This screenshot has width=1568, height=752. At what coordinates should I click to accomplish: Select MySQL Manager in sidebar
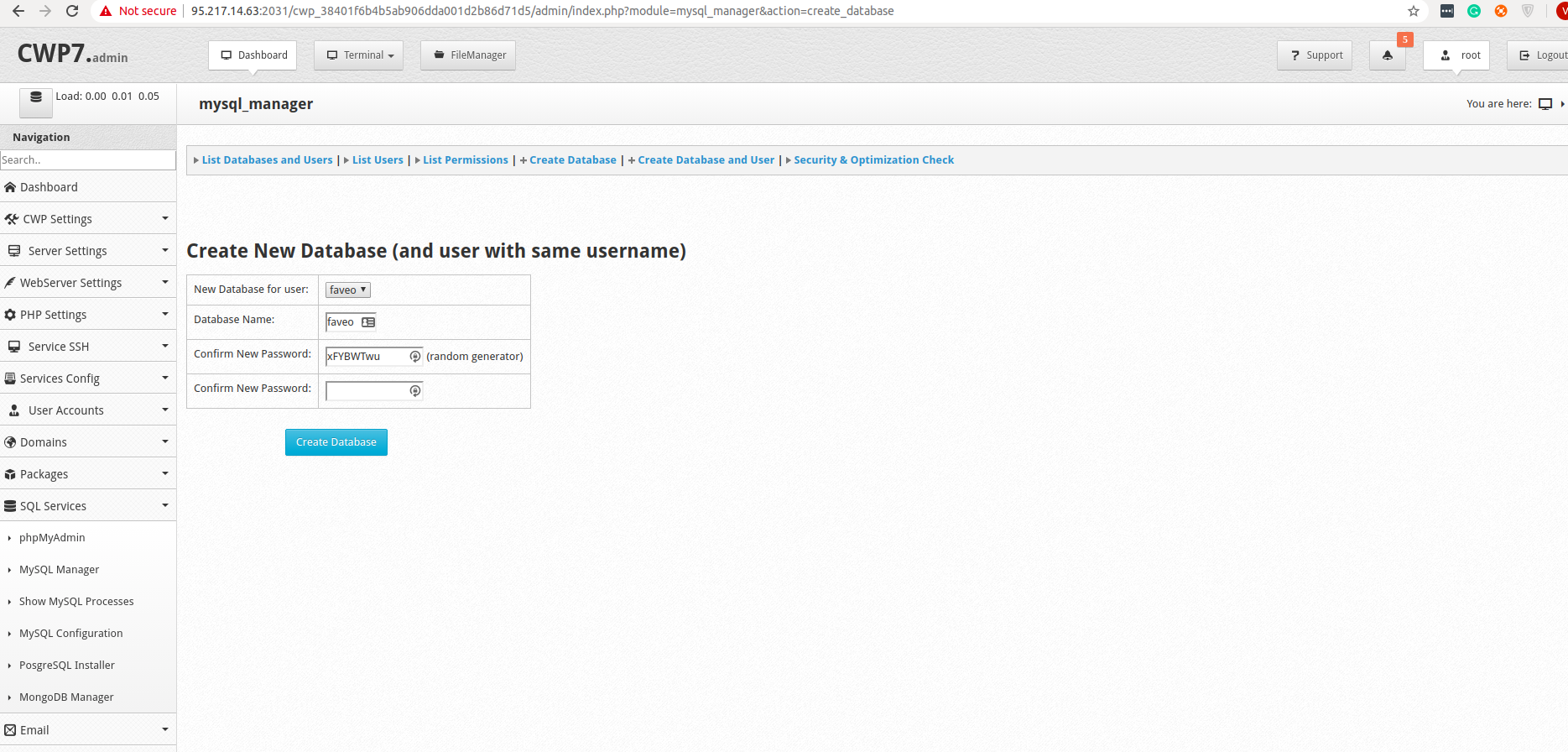click(x=59, y=570)
